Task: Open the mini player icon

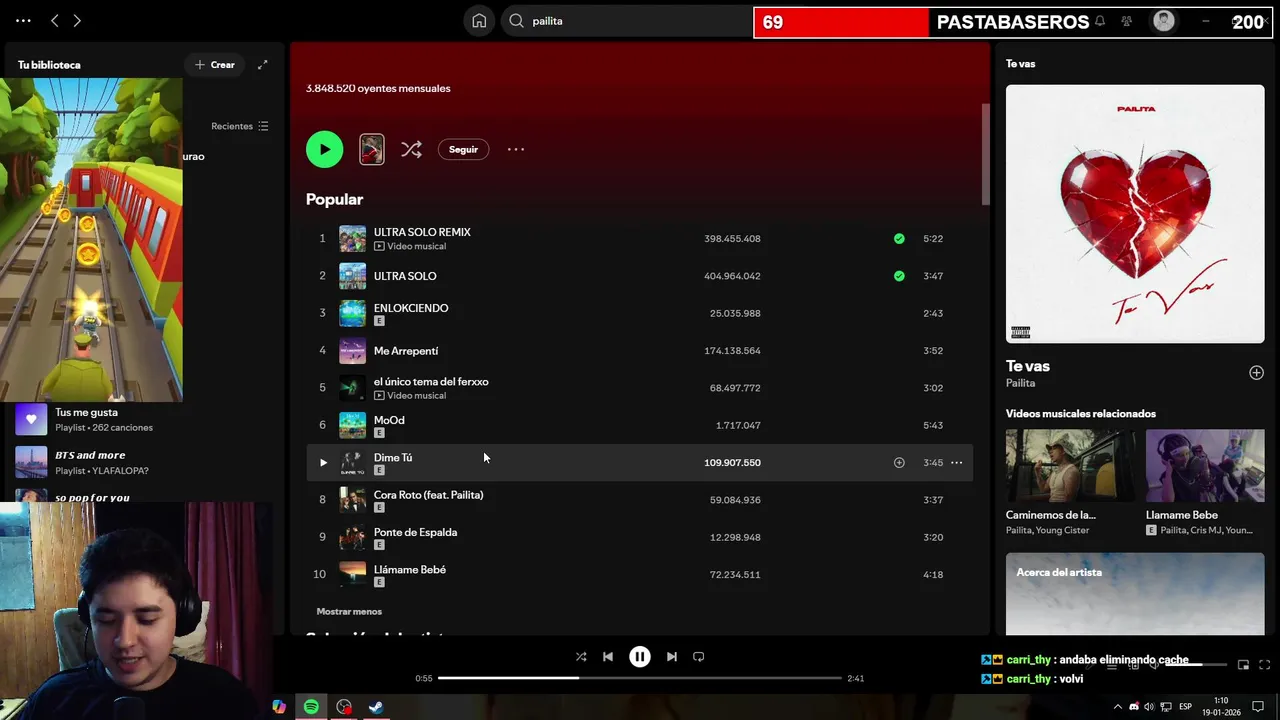Action: coord(1243,665)
